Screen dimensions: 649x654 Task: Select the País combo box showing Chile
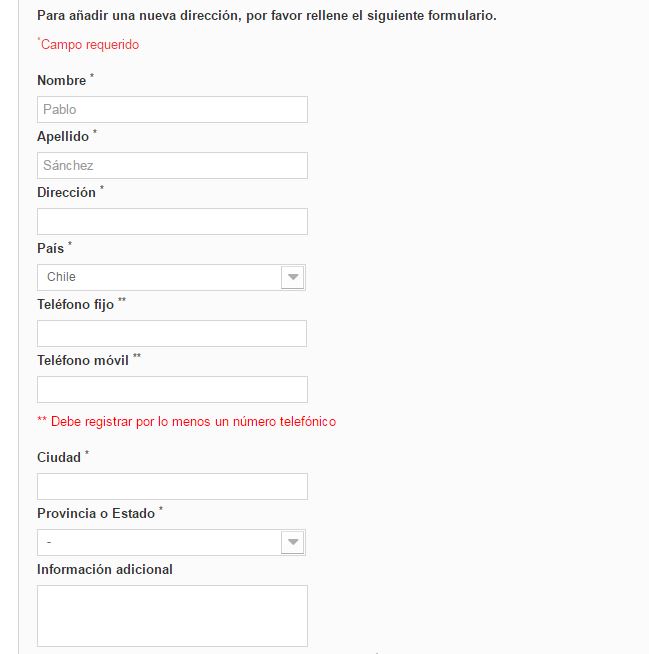(x=171, y=277)
